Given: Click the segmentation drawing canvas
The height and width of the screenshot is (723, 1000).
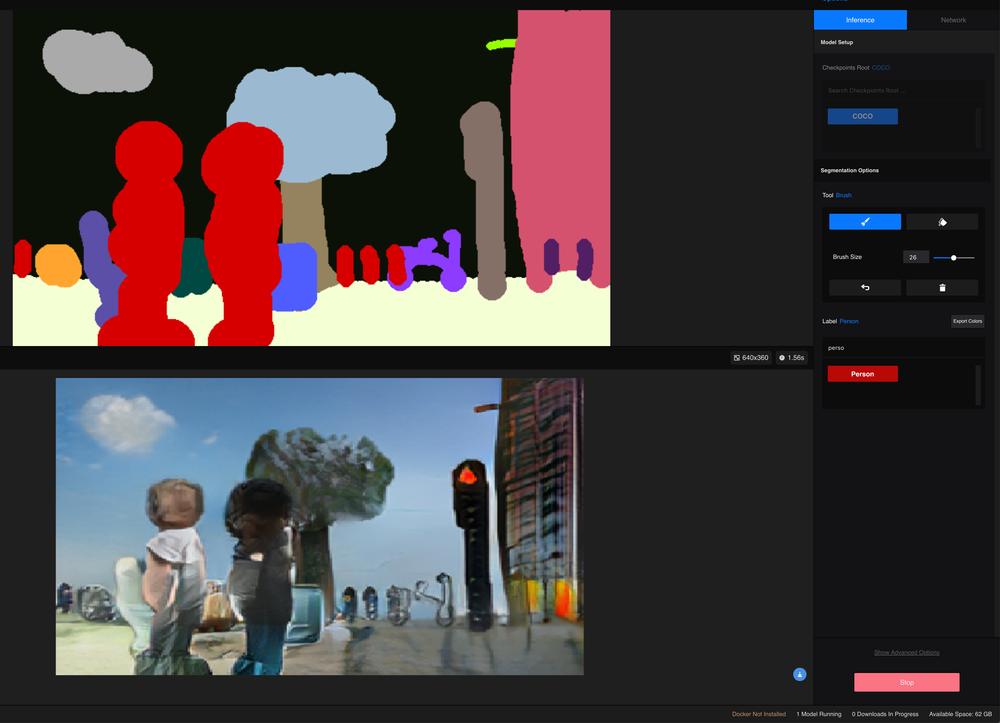Looking at the screenshot, I should pyautogui.click(x=311, y=178).
